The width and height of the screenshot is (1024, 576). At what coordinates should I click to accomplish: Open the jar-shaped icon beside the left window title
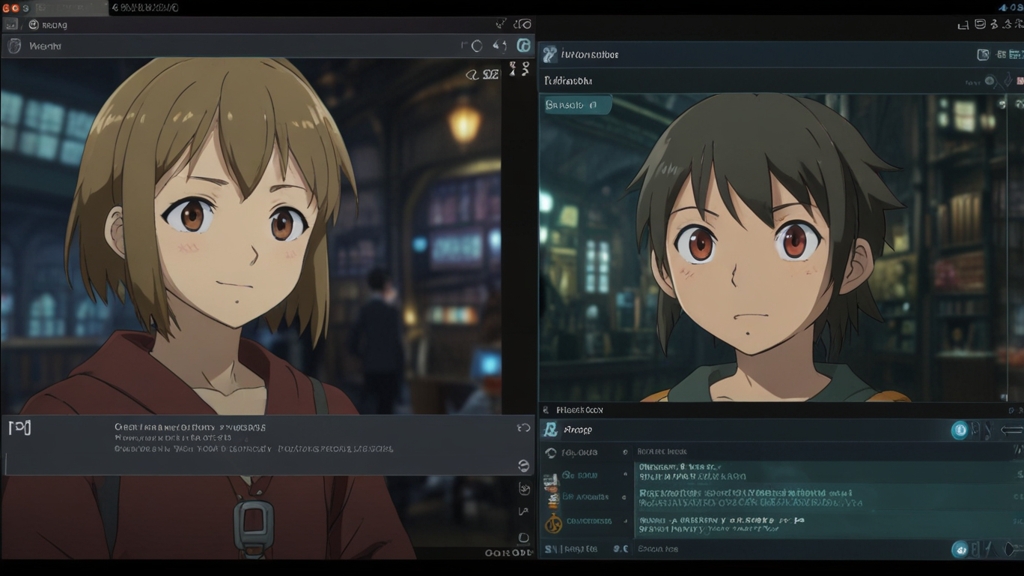(x=14, y=46)
